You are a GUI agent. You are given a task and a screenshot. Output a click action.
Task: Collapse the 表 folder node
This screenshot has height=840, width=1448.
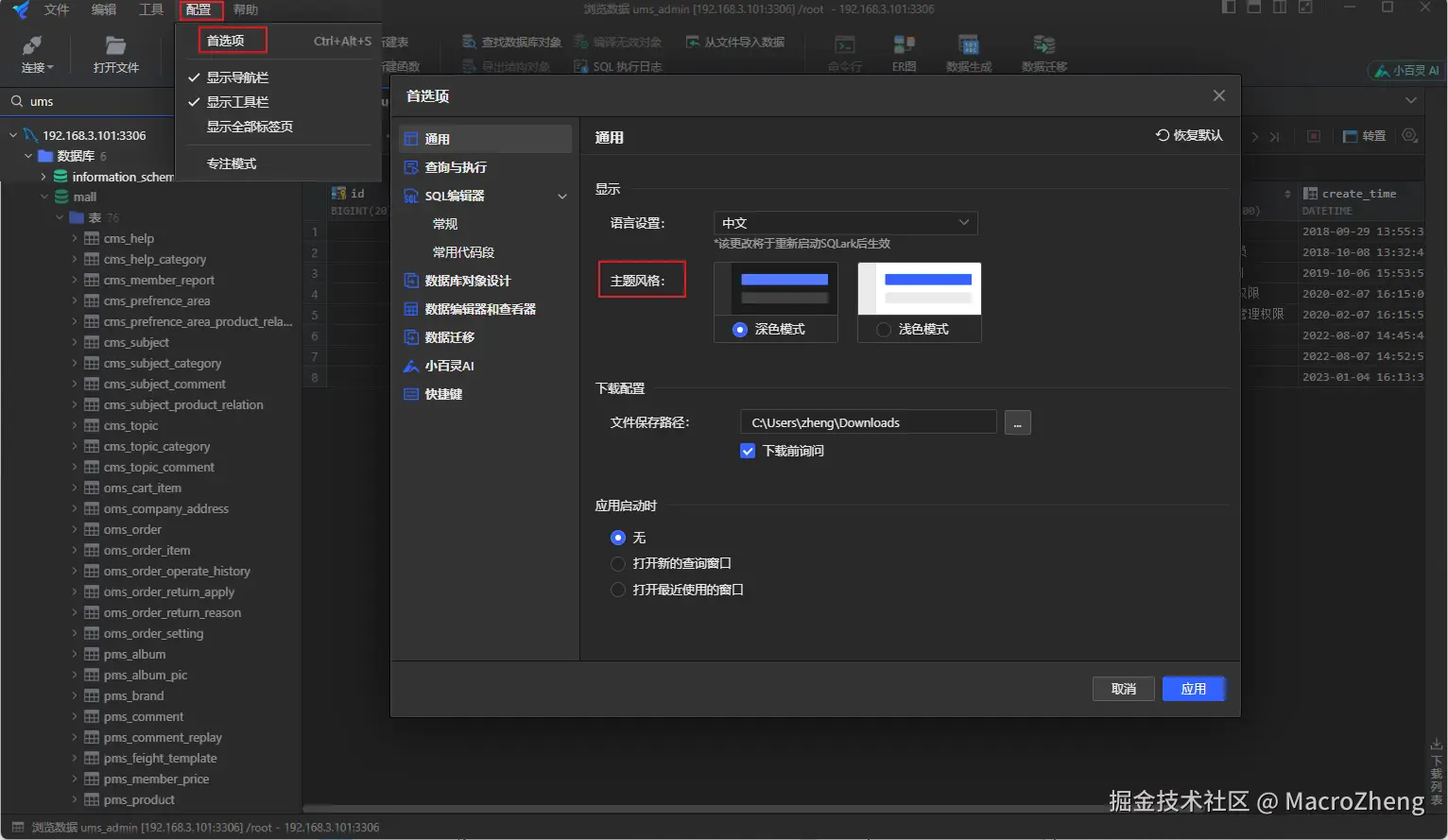tap(60, 217)
